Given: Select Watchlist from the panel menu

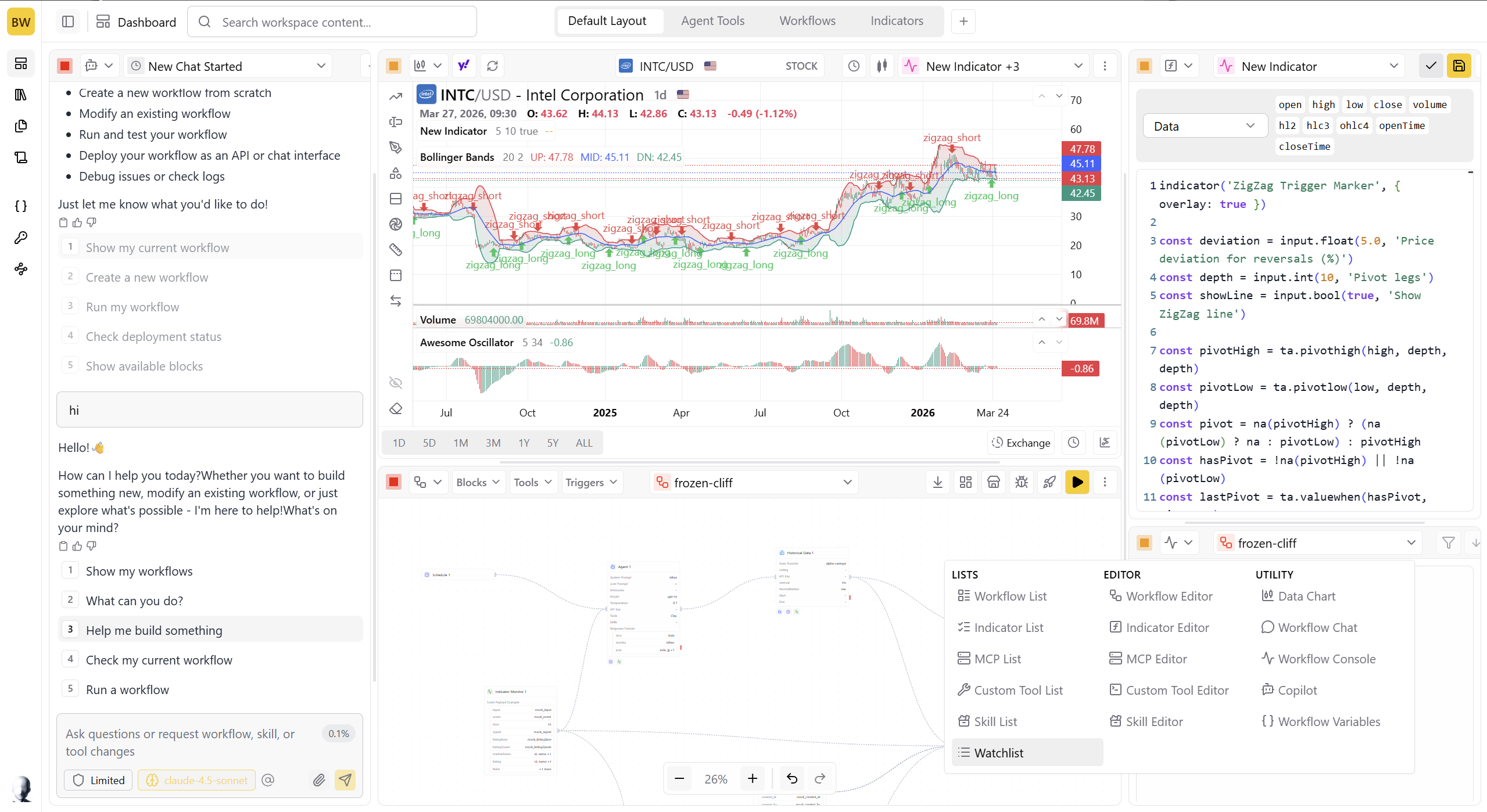Looking at the screenshot, I should (x=998, y=753).
